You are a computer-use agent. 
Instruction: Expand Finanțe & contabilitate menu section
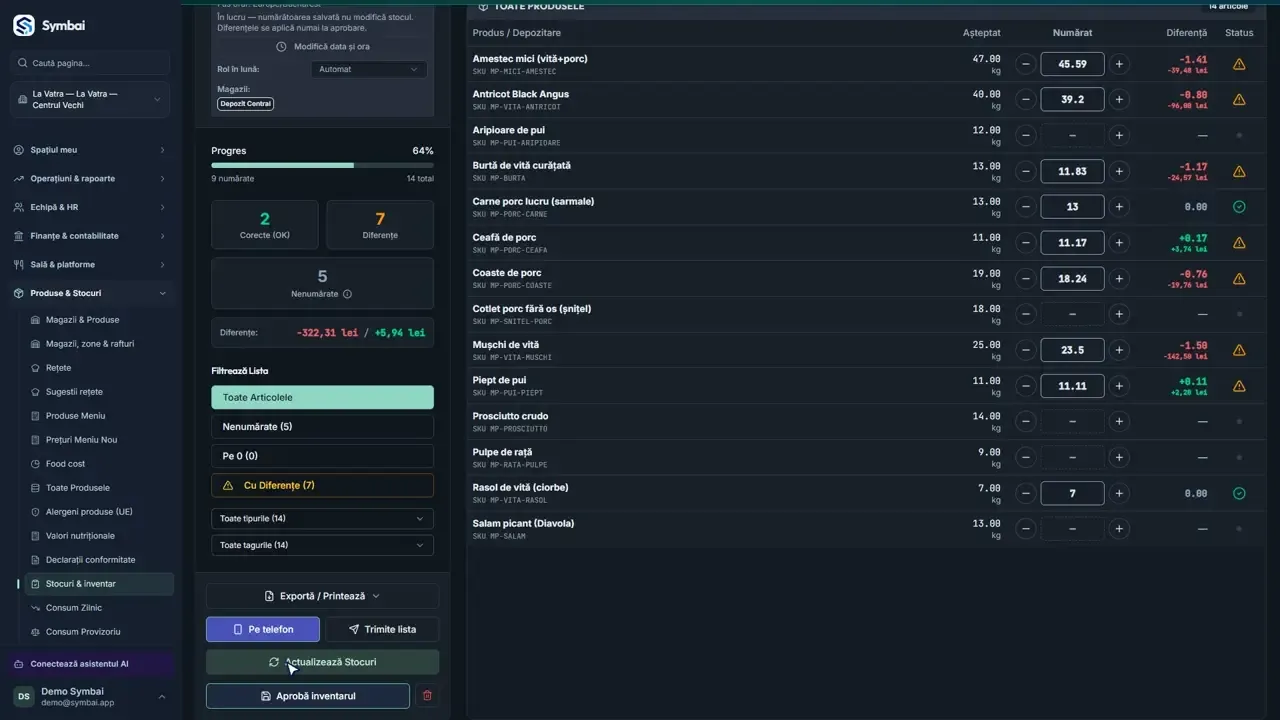pyautogui.click(x=90, y=236)
